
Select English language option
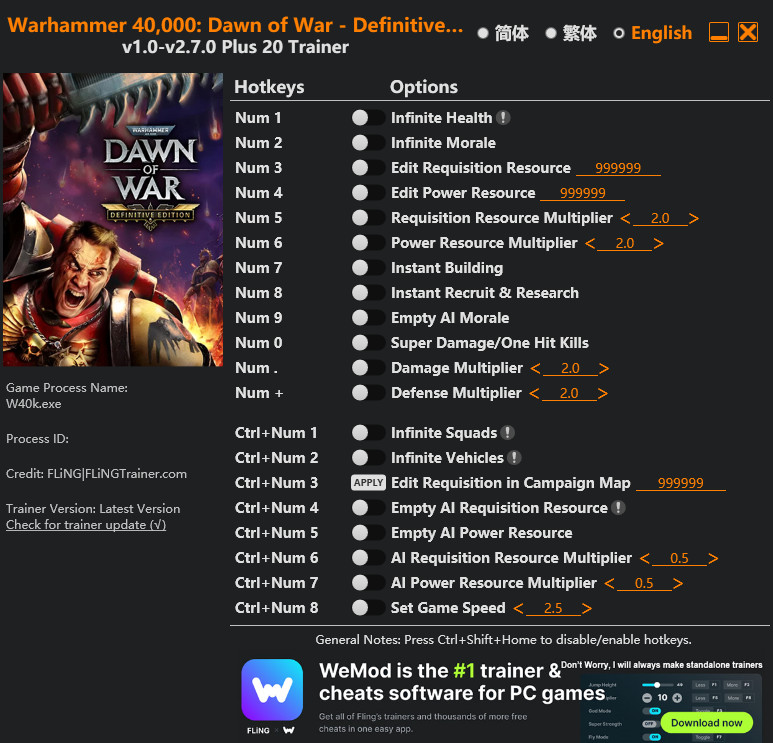[x=619, y=33]
